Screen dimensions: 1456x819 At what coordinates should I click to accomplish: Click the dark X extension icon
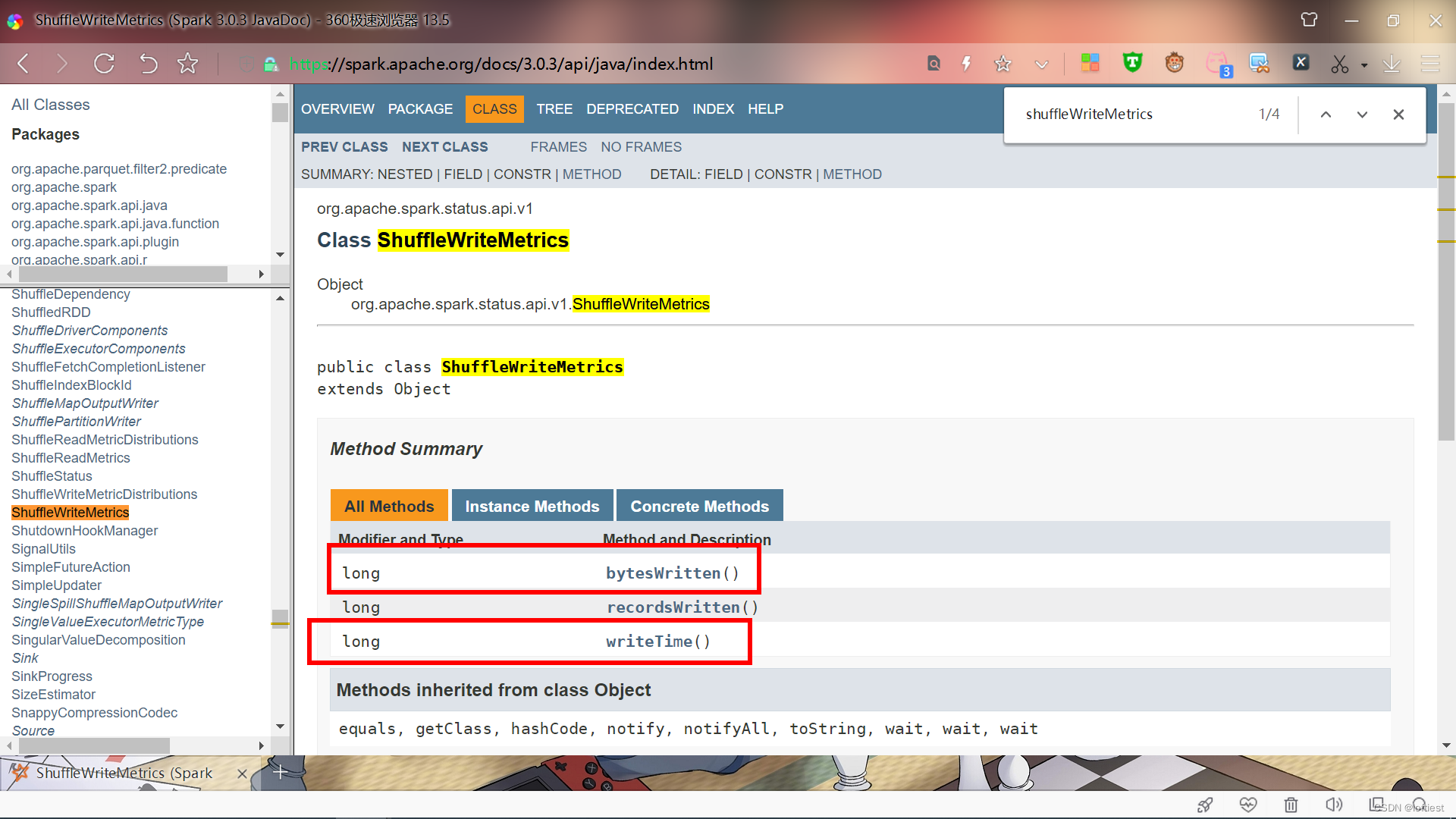tap(1301, 63)
